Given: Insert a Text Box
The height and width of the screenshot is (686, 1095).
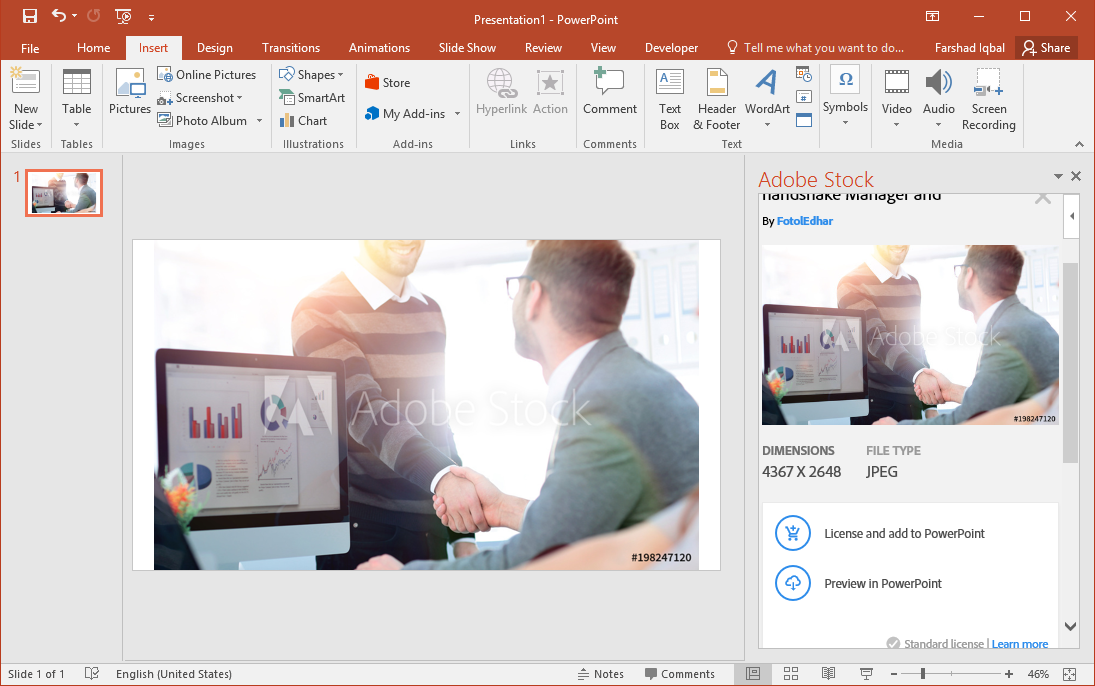Looking at the screenshot, I should point(670,100).
